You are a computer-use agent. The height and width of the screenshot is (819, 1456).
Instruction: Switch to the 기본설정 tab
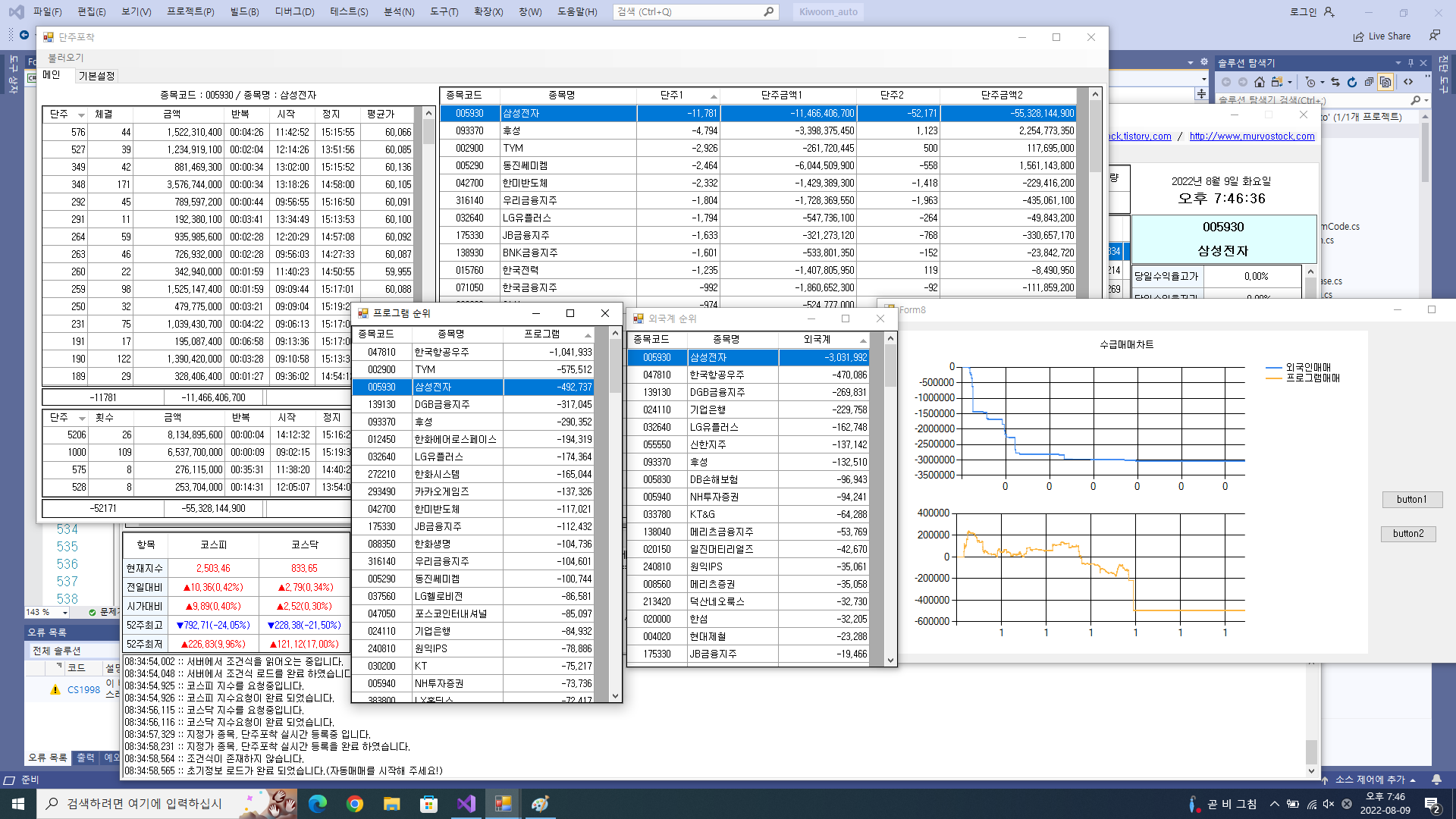pyautogui.click(x=96, y=76)
